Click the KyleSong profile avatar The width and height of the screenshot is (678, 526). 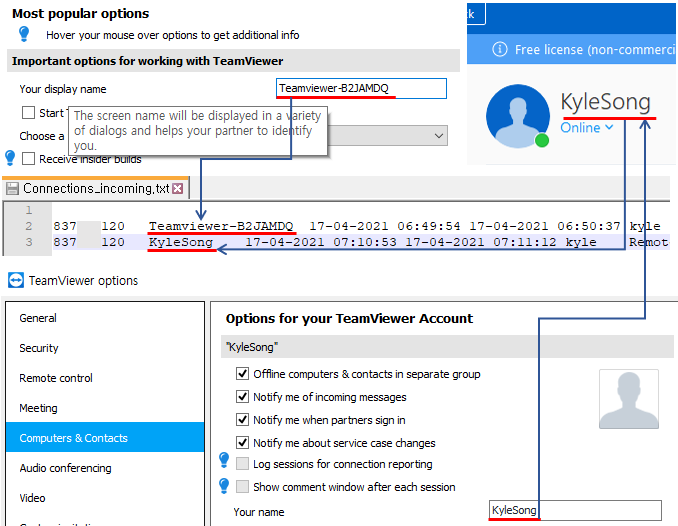pyautogui.click(x=518, y=116)
